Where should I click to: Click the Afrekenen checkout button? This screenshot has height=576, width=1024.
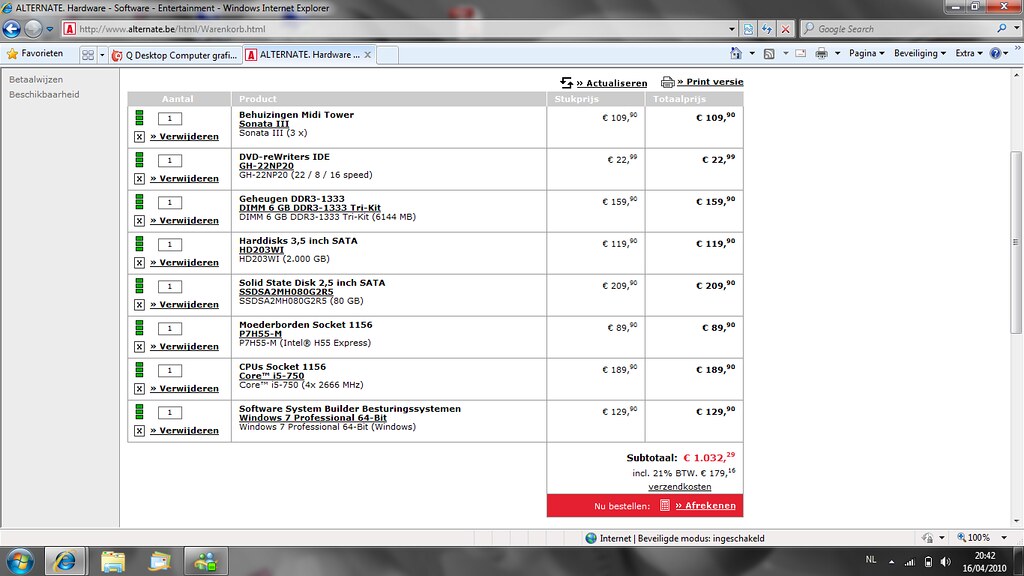705,505
